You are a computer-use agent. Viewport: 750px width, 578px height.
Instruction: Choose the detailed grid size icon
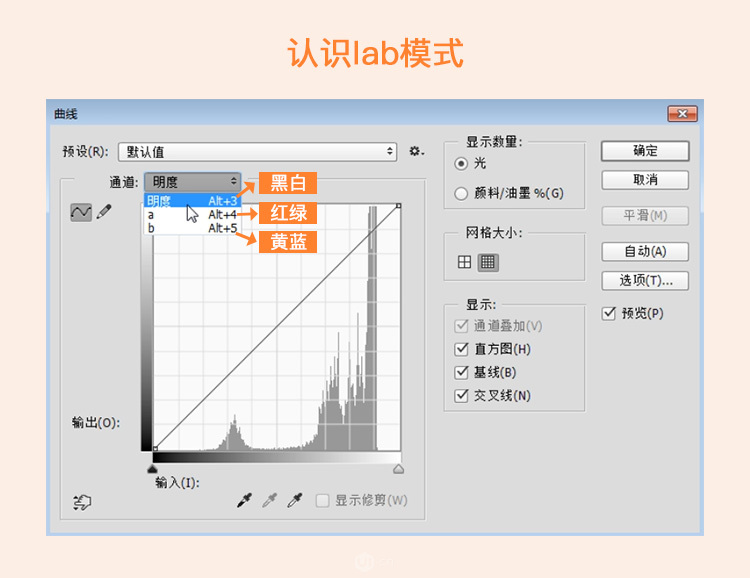488,262
